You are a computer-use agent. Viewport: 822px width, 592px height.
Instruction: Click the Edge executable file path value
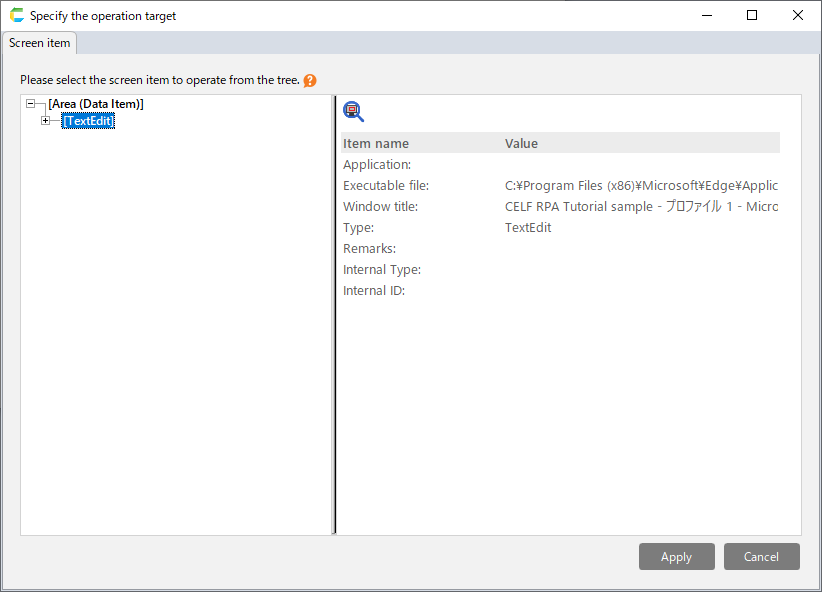coord(640,186)
